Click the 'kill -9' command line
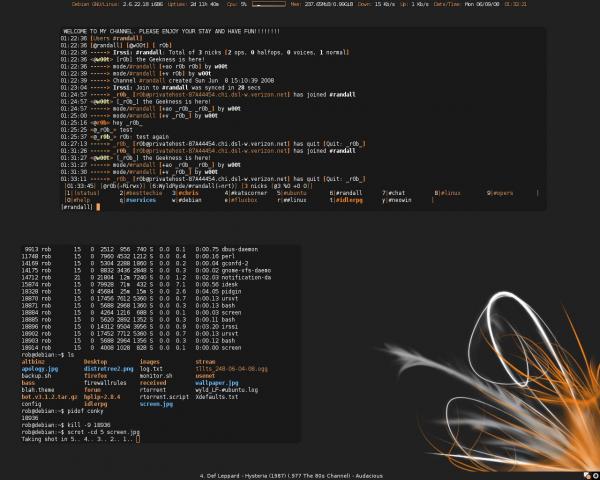The height and width of the screenshot is (480, 600). [66, 425]
